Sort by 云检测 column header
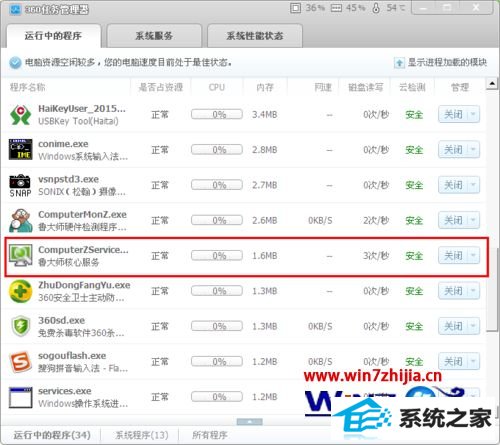The height and width of the screenshot is (445, 500). 412,87
